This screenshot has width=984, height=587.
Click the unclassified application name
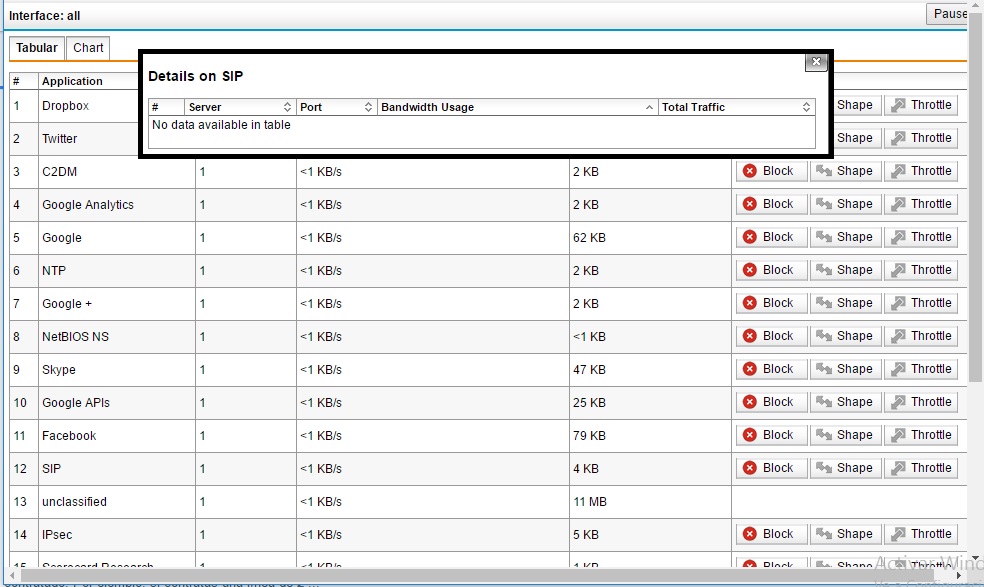click(x=74, y=502)
